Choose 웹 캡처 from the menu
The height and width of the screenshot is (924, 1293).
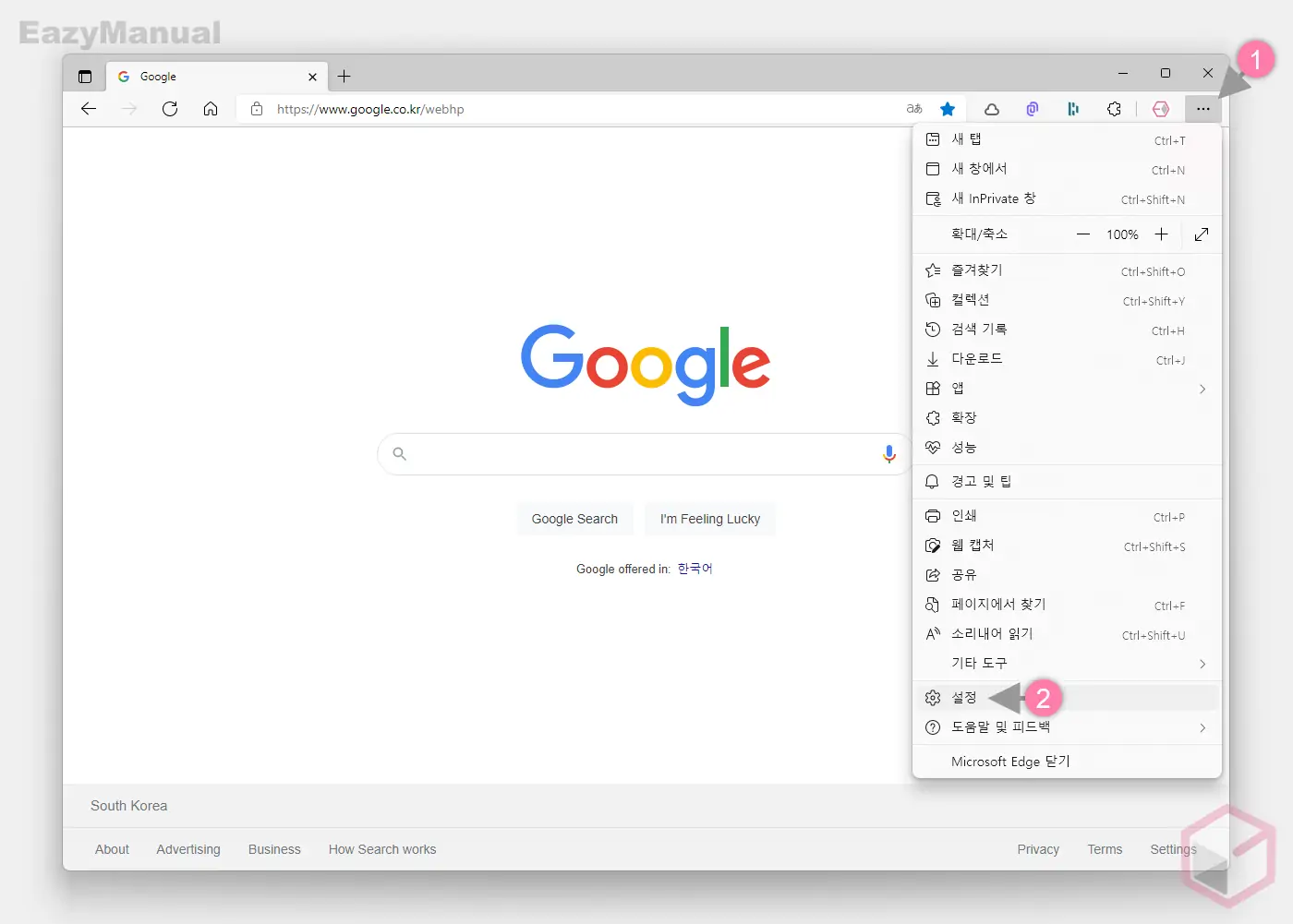click(x=1067, y=546)
